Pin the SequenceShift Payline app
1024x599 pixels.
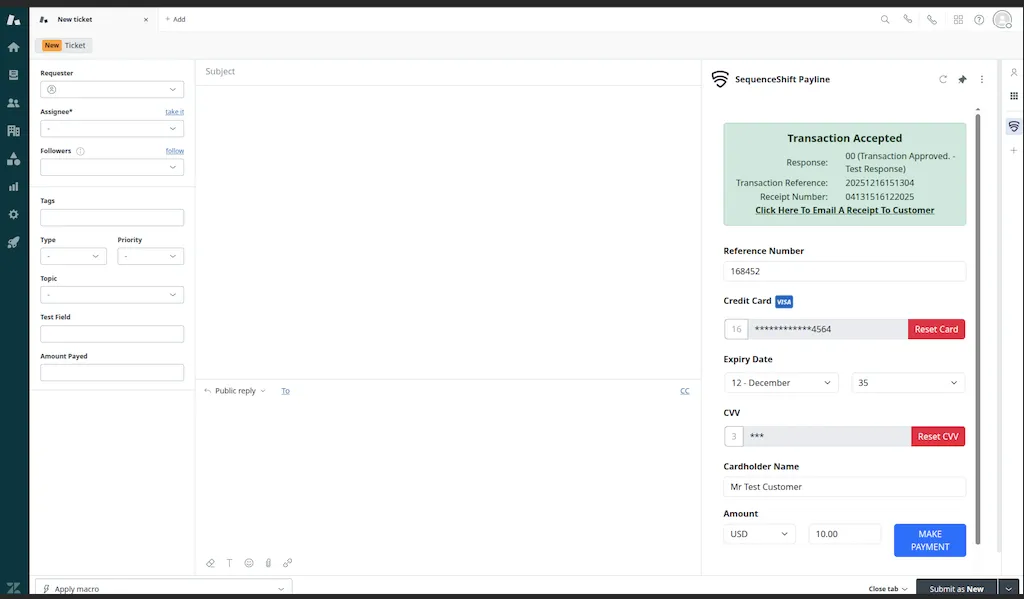click(x=962, y=79)
